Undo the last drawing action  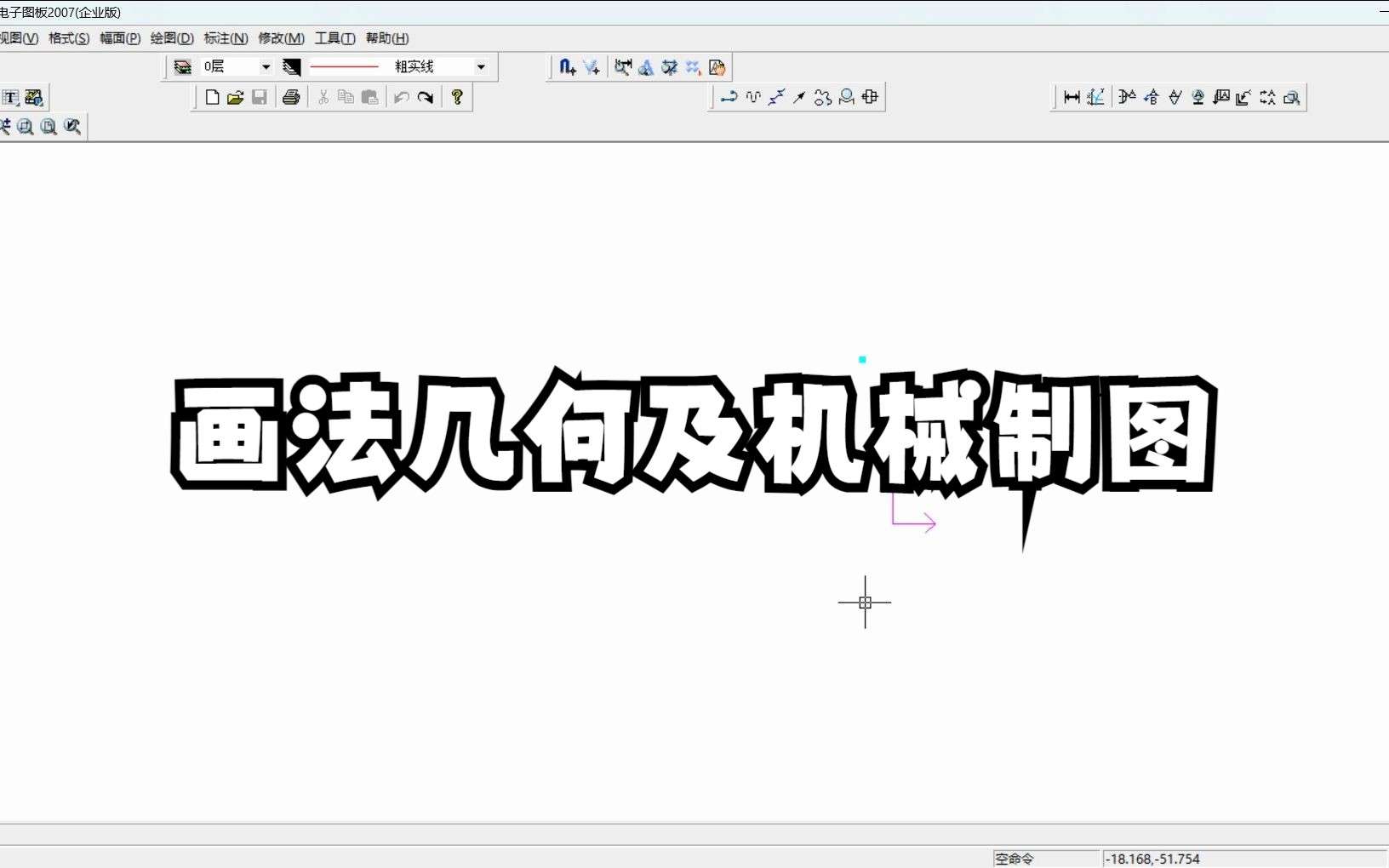click(400, 97)
